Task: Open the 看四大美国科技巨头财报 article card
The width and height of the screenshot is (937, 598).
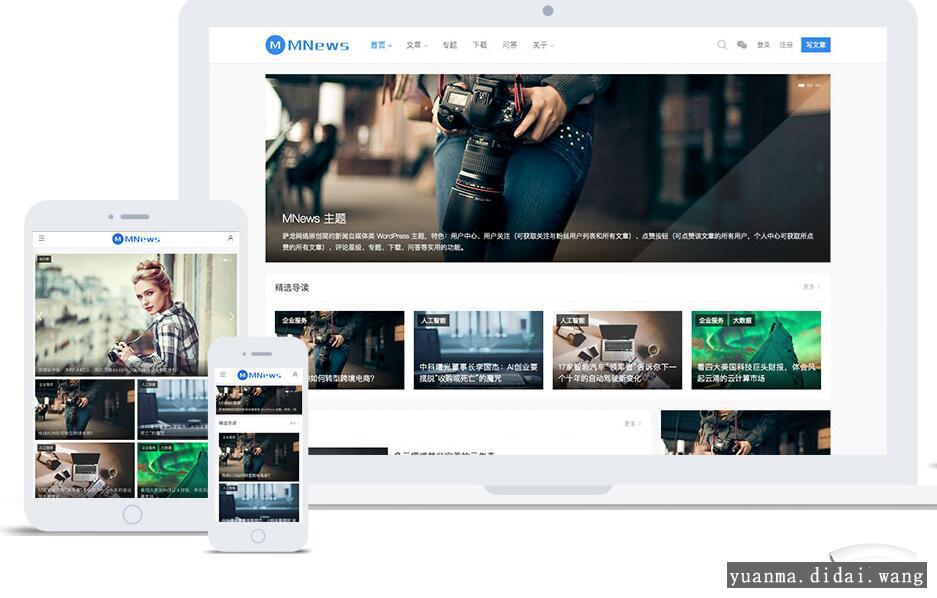Action: click(x=756, y=350)
